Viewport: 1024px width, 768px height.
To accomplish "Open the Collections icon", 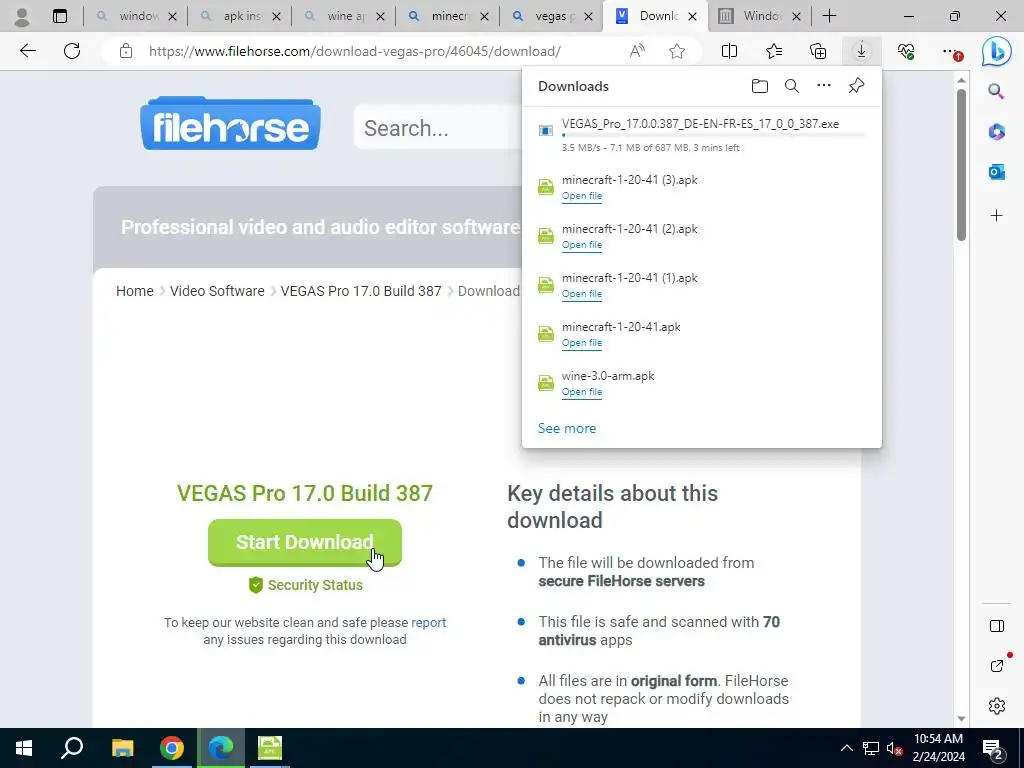I will pos(818,51).
